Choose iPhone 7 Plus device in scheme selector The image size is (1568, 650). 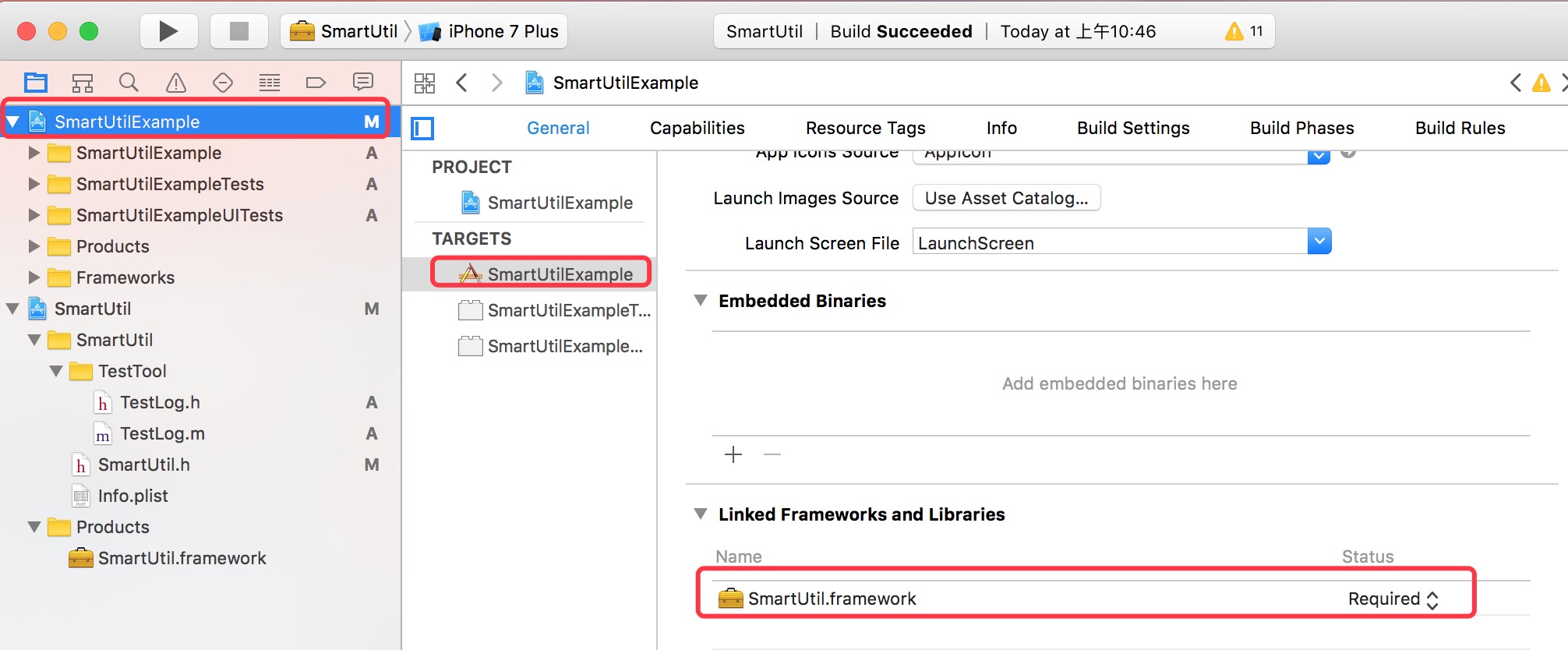click(x=489, y=31)
